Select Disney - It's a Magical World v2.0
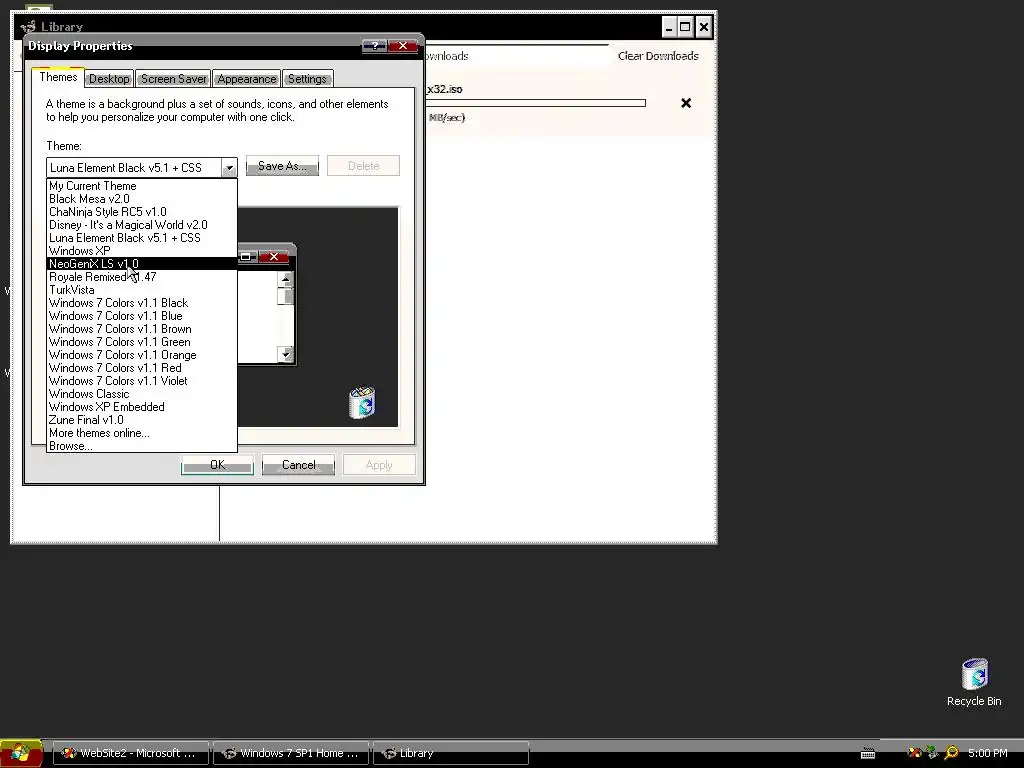1024x768 pixels. pos(142,225)
